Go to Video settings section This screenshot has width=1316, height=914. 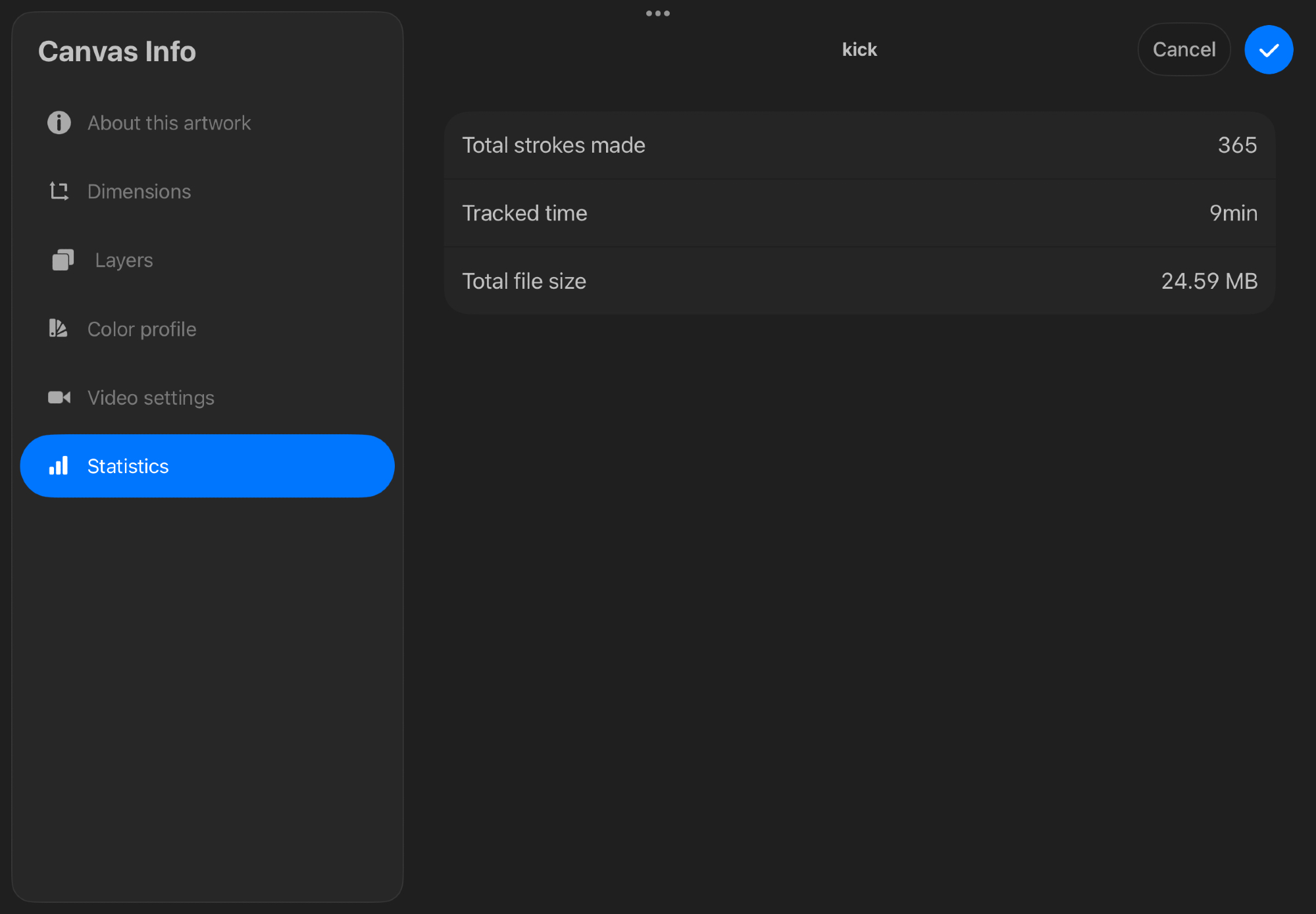(151, 397)
